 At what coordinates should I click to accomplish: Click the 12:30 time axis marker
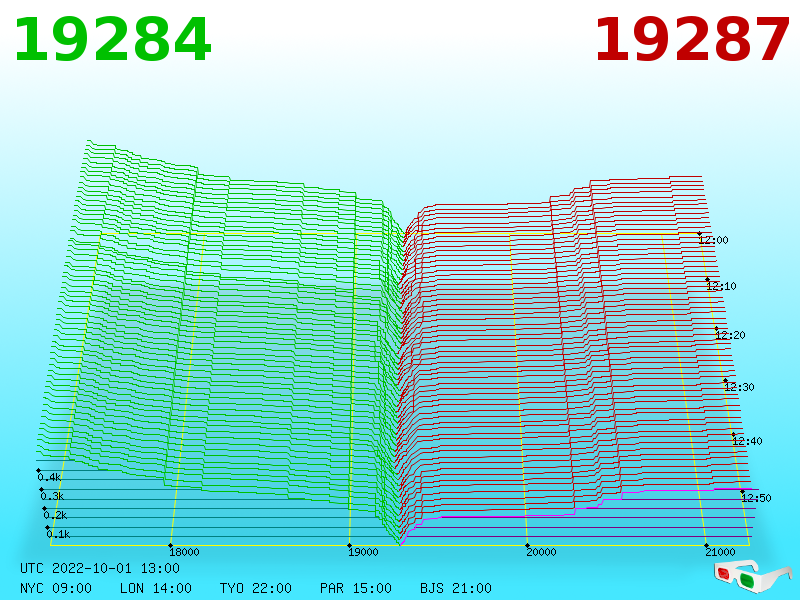click(739, 387)
